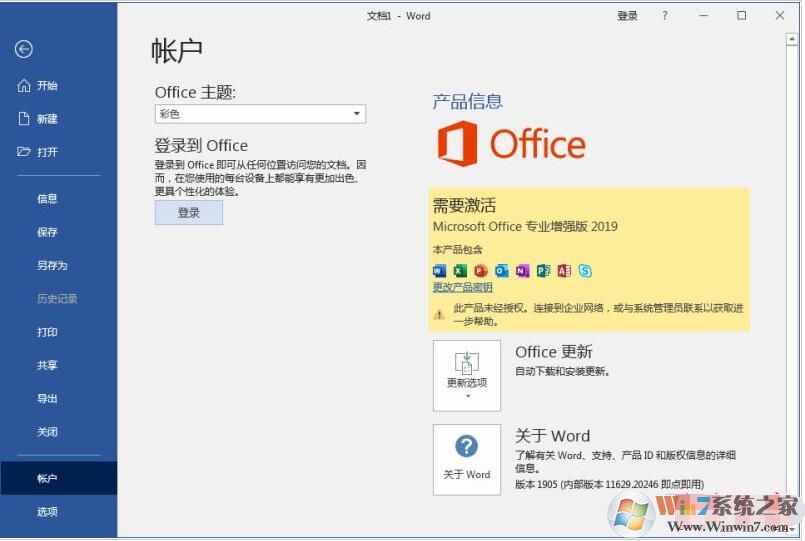Click the 更改产品密钥 link
Image resolution: width=805 pixels, height=541 pixels.
pos(463,287)
